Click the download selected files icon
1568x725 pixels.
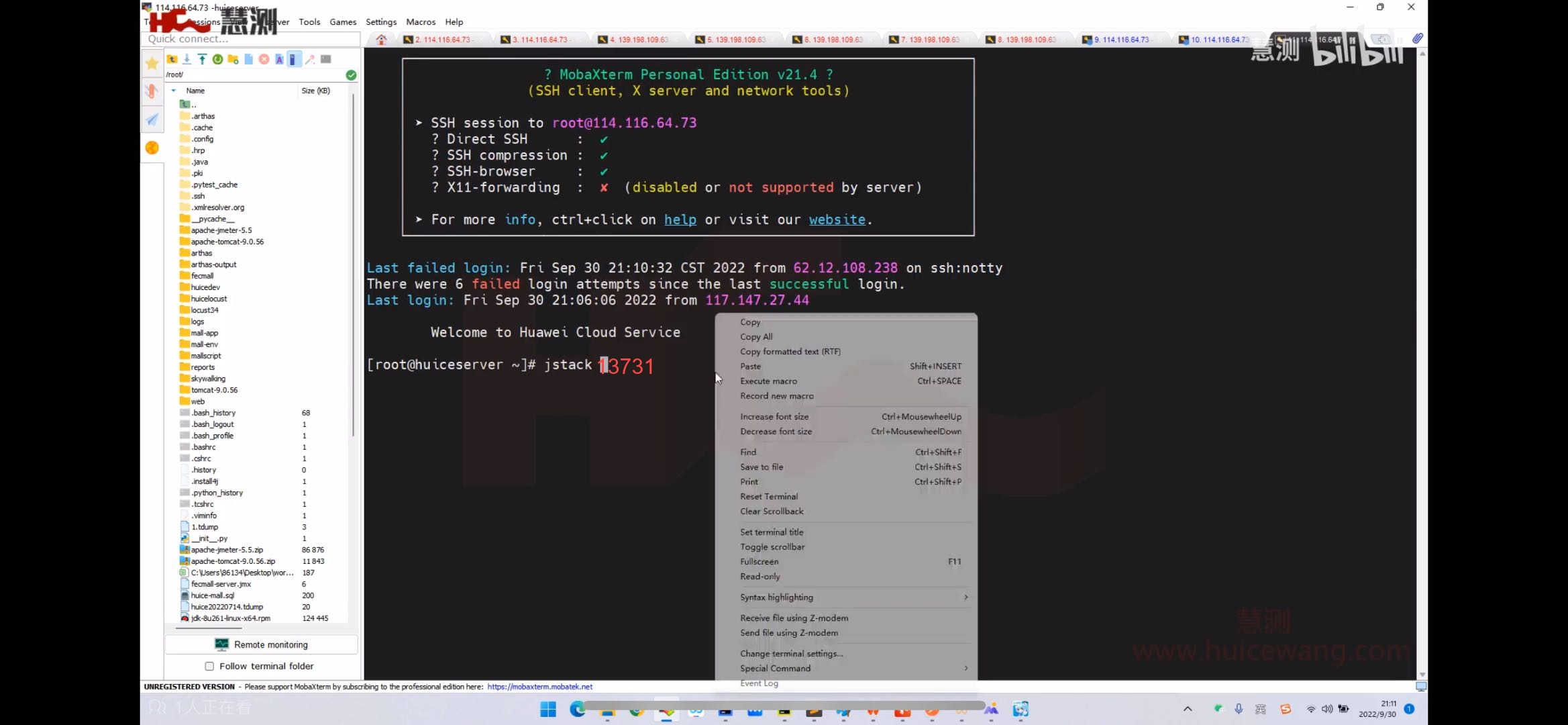(187, 59)
